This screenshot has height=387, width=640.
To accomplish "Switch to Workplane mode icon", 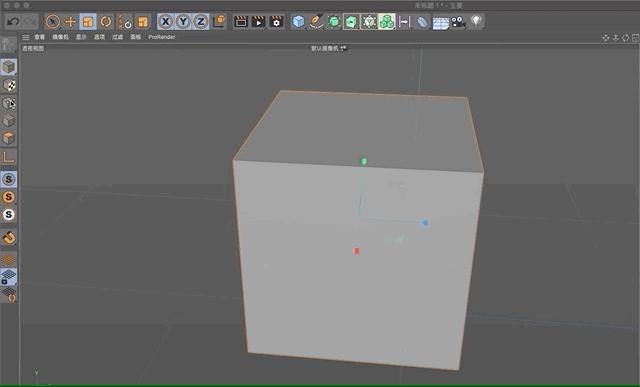I will coord(9,103).
